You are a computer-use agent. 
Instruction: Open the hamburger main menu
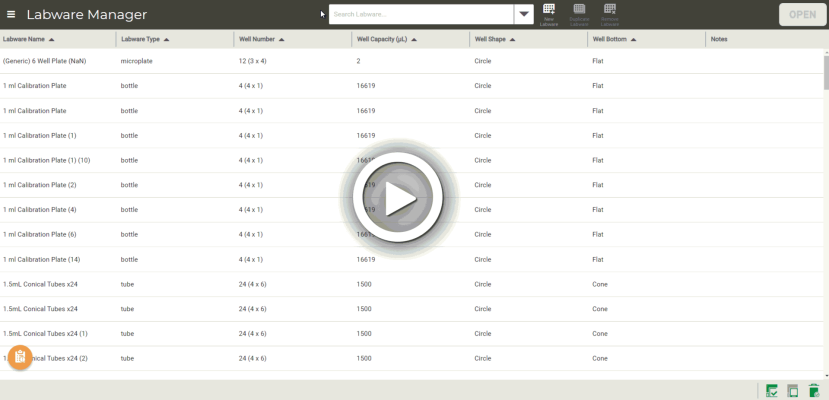pyautogui.click(x=11, y=15)
